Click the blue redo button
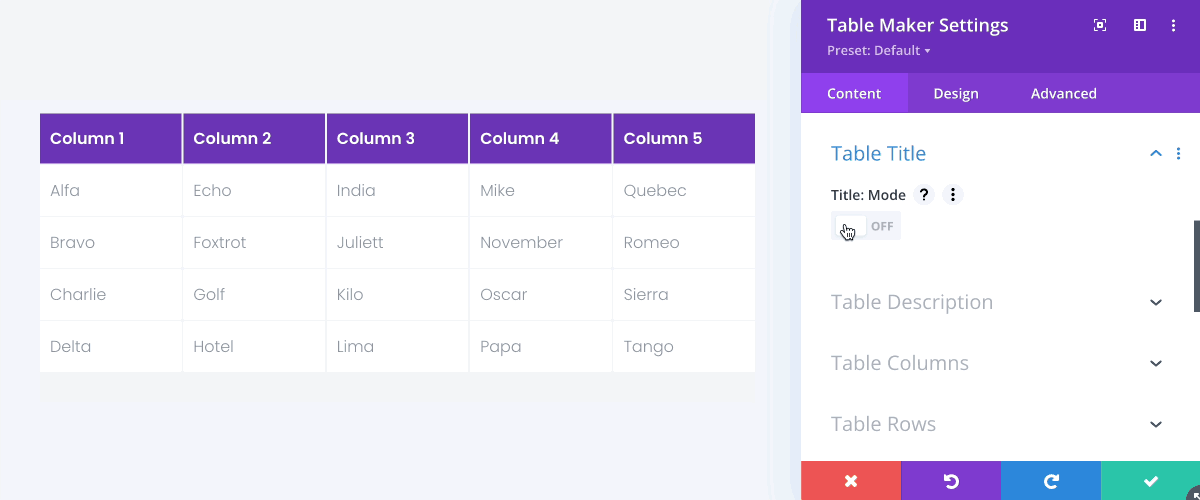 pyautogui.click(x=1051, y=481)
